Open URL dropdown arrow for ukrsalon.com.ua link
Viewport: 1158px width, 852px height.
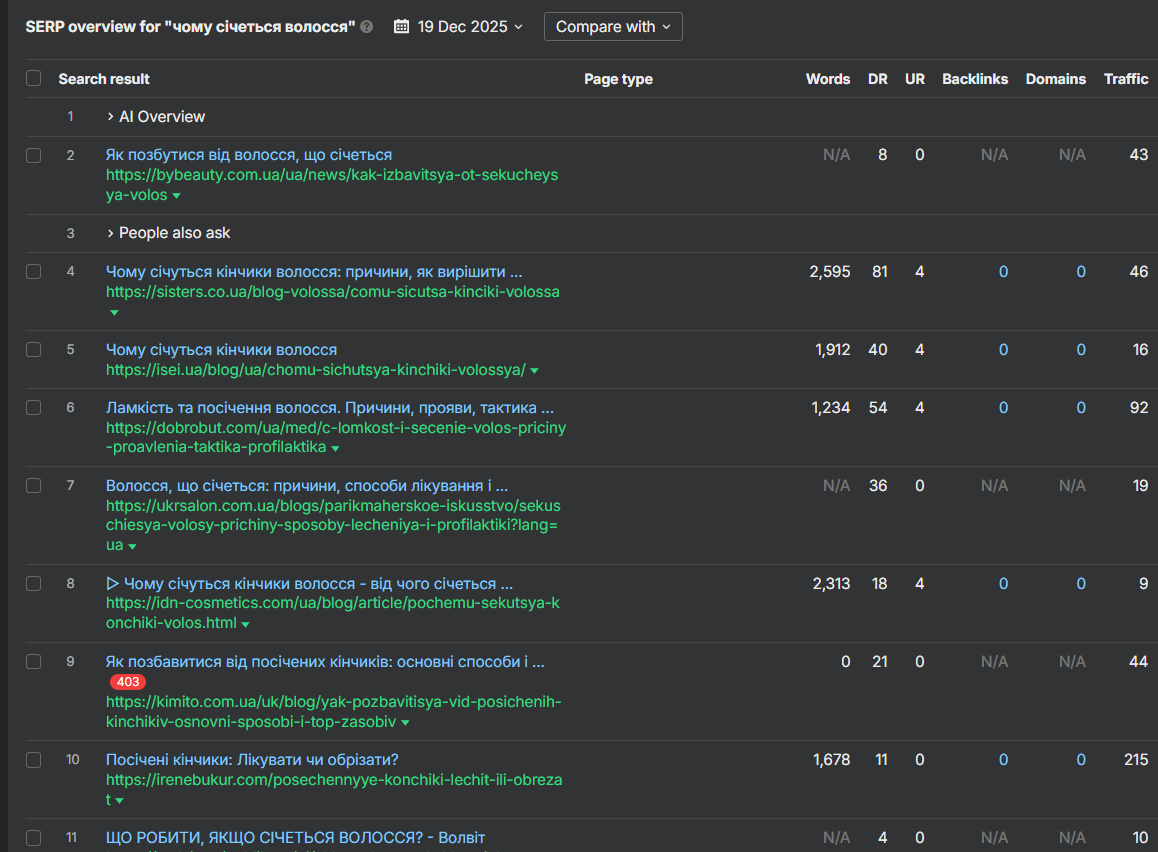[132, 546]
